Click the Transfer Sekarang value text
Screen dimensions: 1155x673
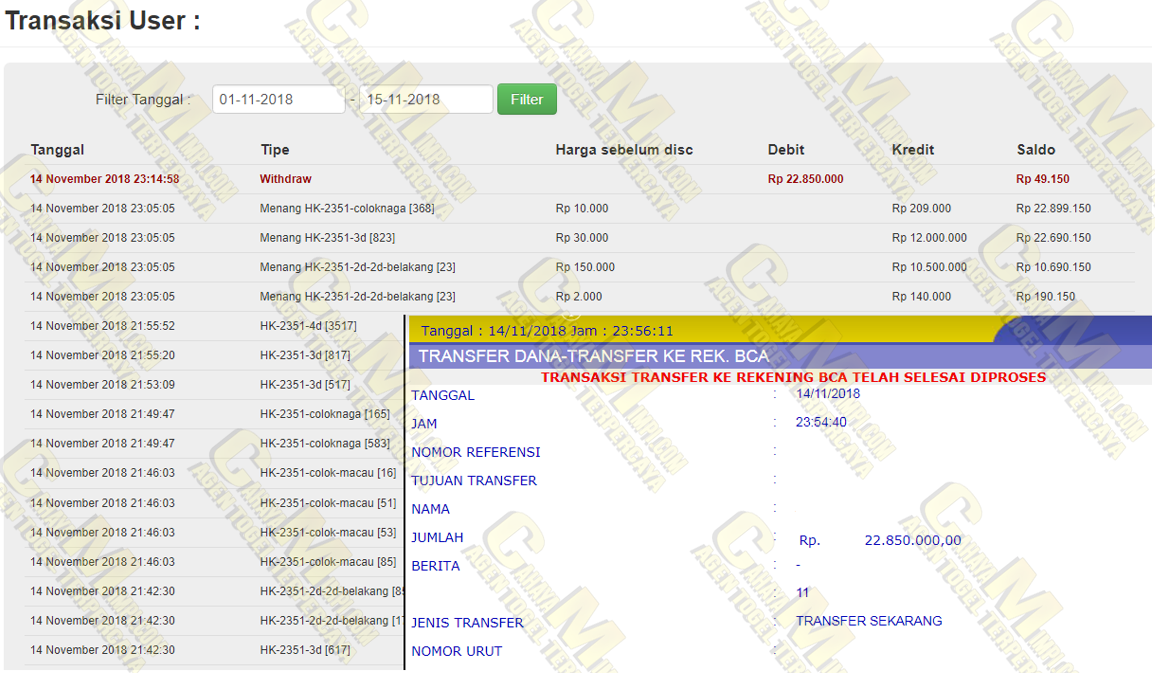(868, 621)
